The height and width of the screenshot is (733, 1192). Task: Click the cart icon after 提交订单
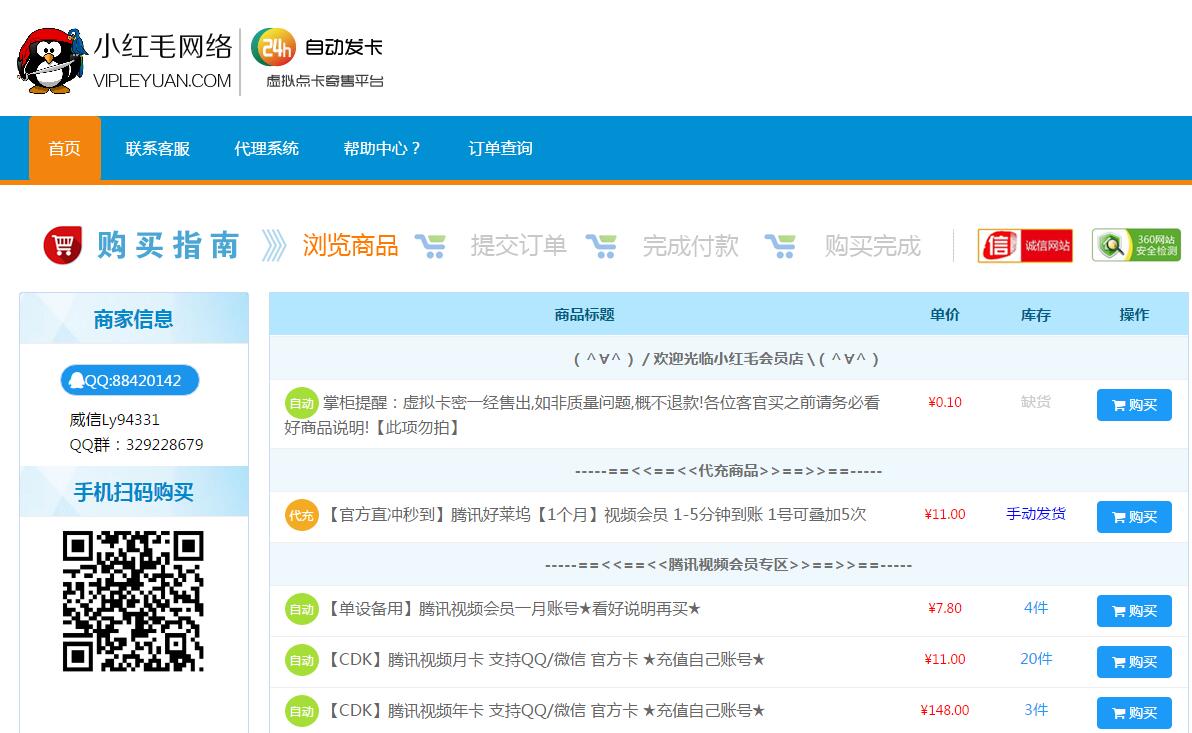coord(601,246)
